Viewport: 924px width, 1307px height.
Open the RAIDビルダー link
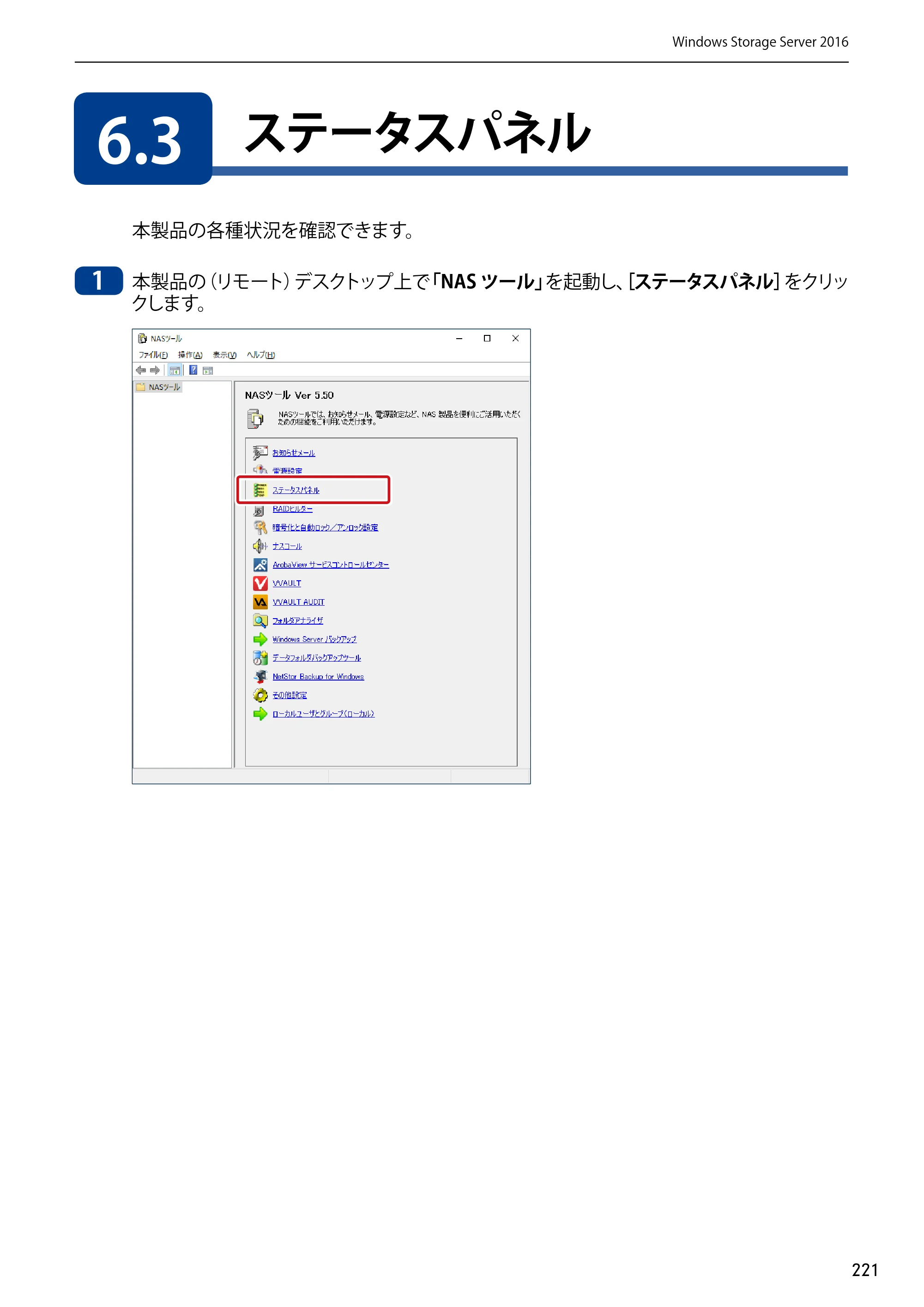(292, 509)
